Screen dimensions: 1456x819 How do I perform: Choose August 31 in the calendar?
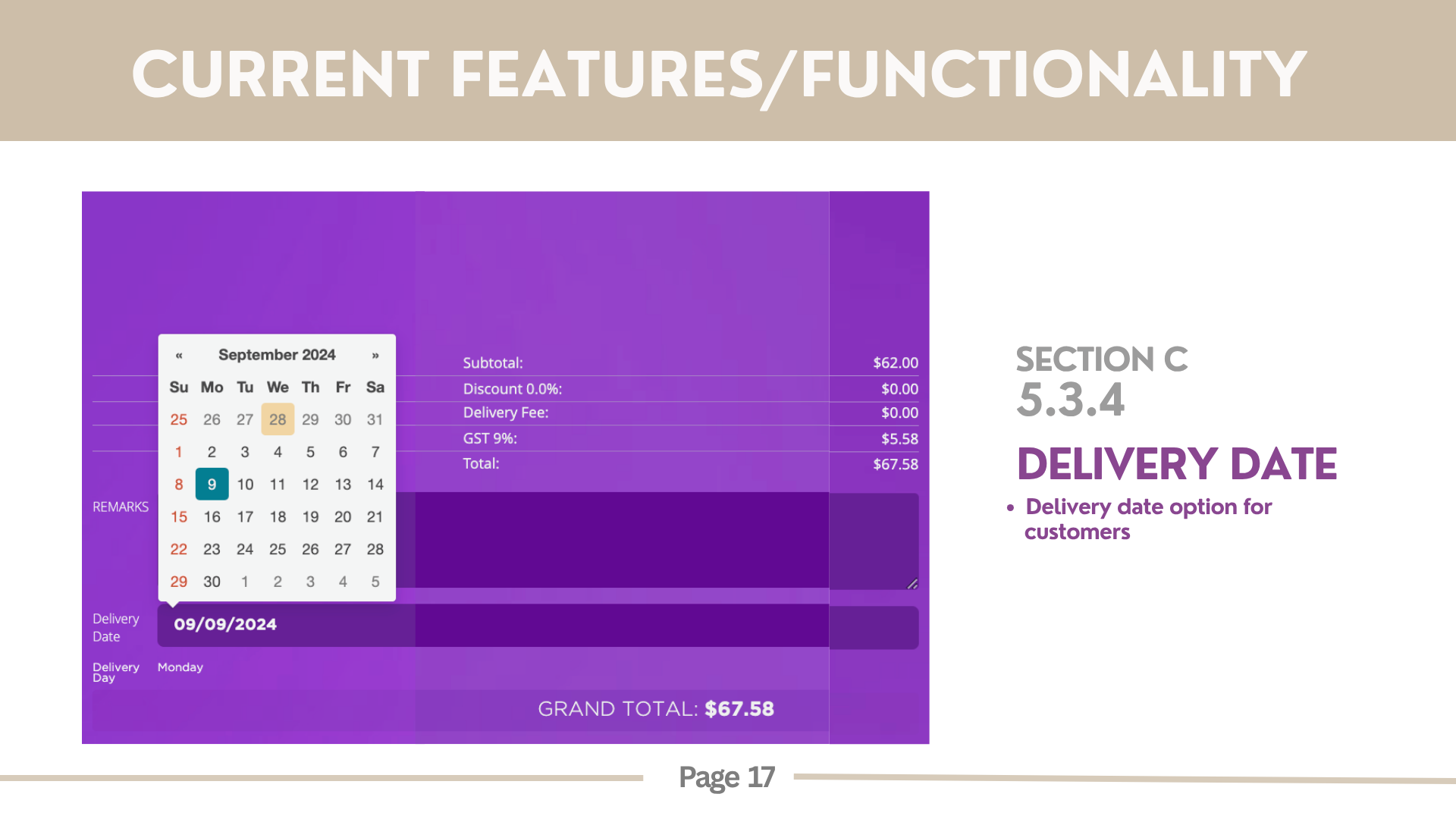(x=375, y=419)
